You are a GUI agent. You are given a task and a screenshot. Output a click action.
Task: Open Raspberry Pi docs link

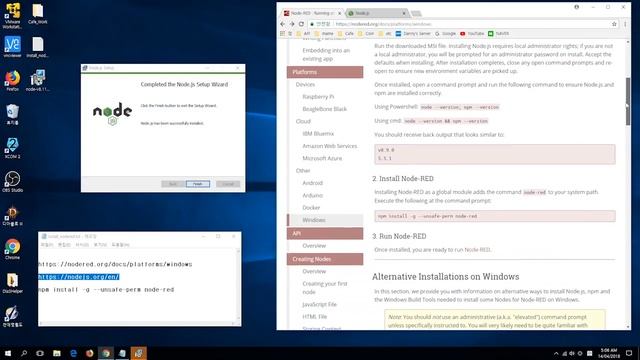tap(318, 97)
